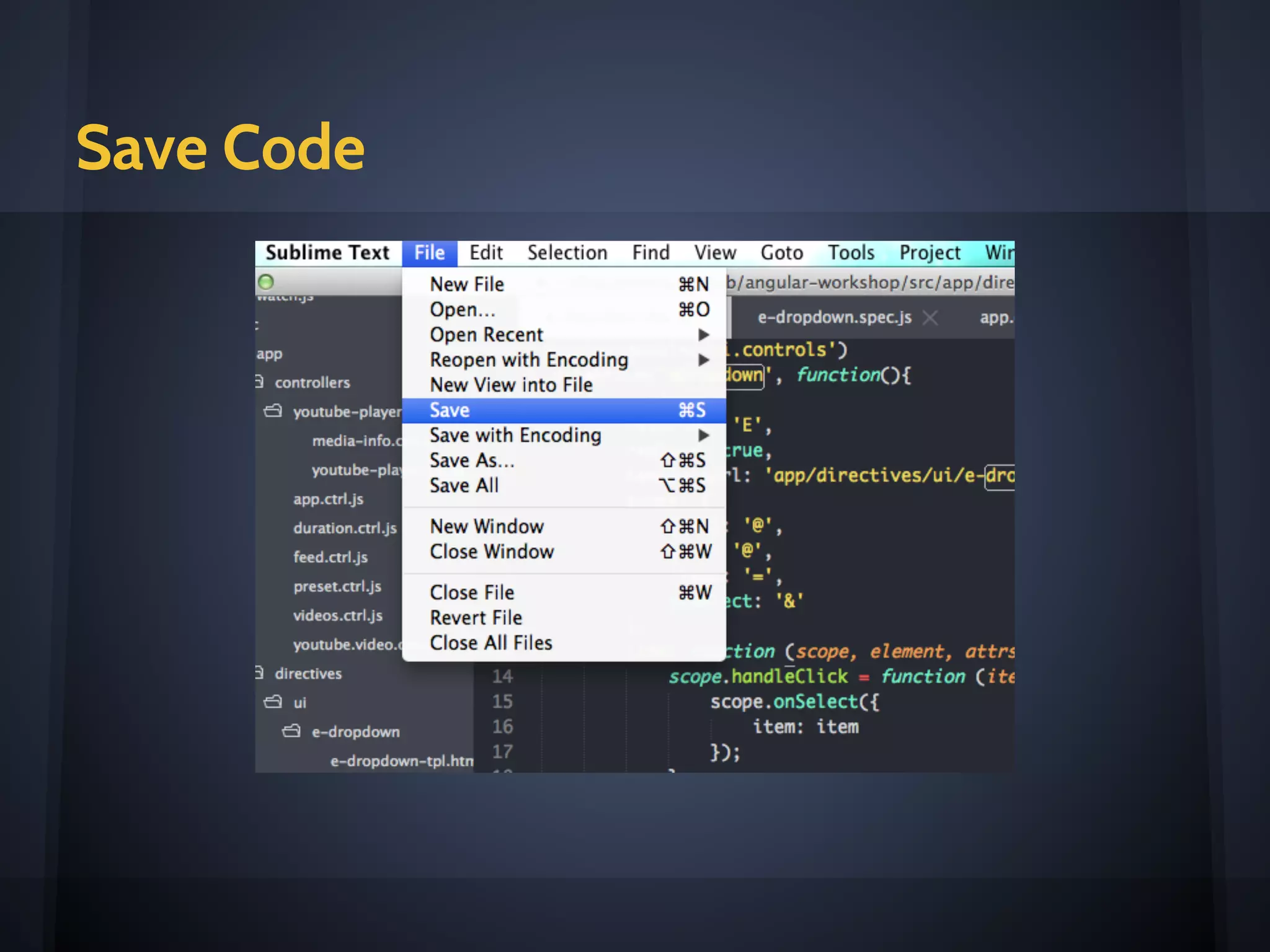Click the green window zoom button
Image resolution: width=1270 pixels, height=952 pixels.
point(266,282)
